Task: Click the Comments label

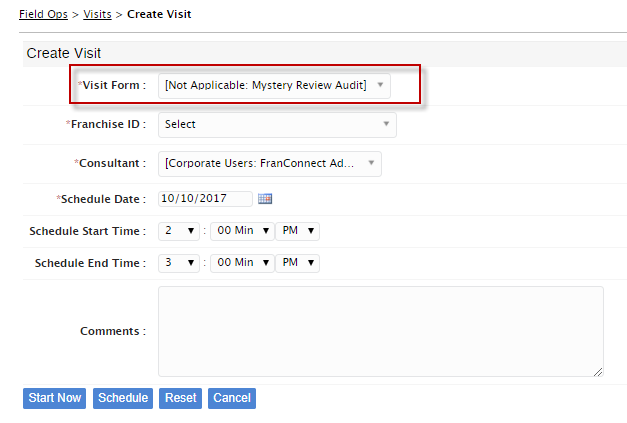Action: [113, 331]
